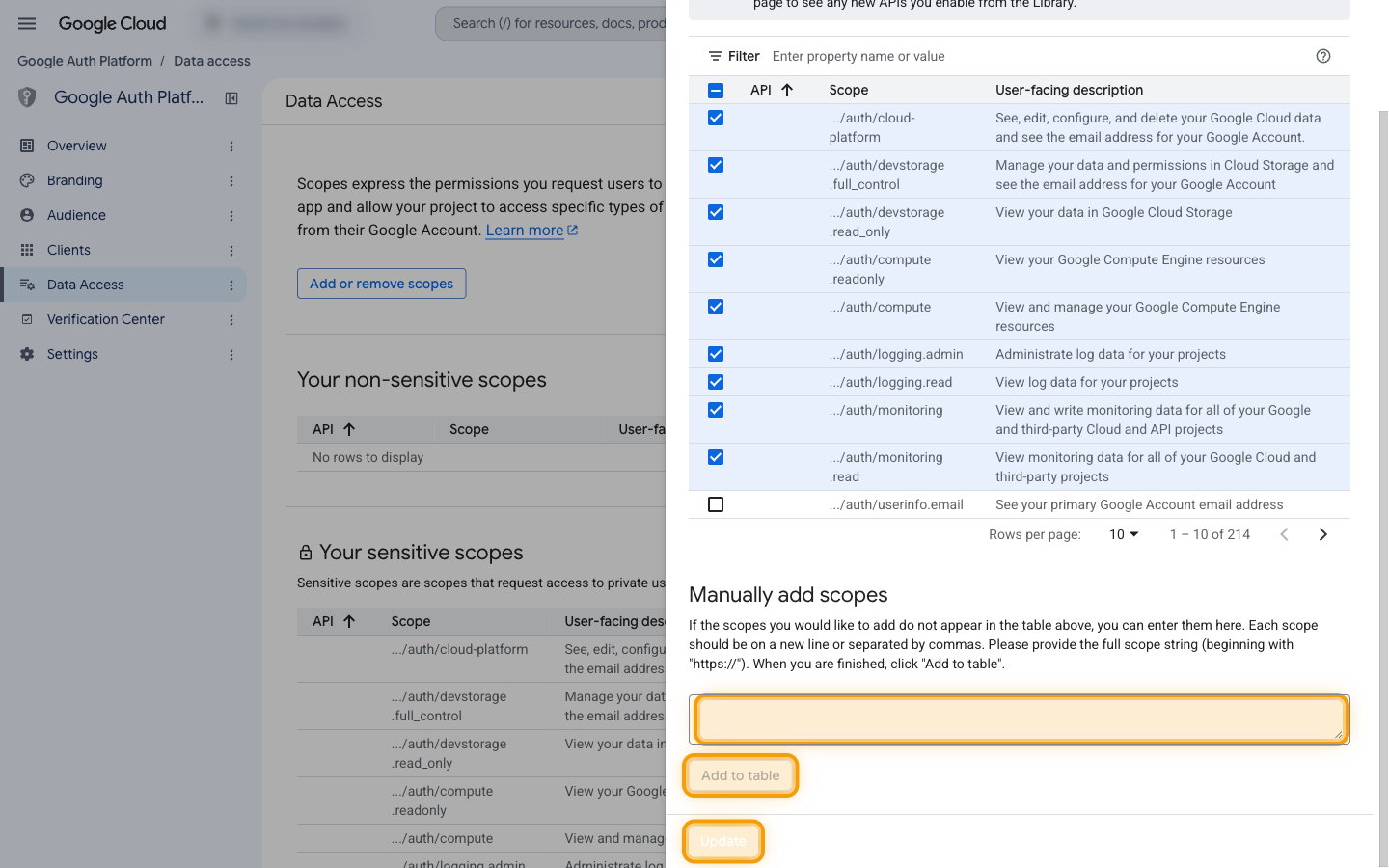Click the Google Cloud logo
Image resolution: width=1389 pixels, height=868 pixels.
point(112,23)
